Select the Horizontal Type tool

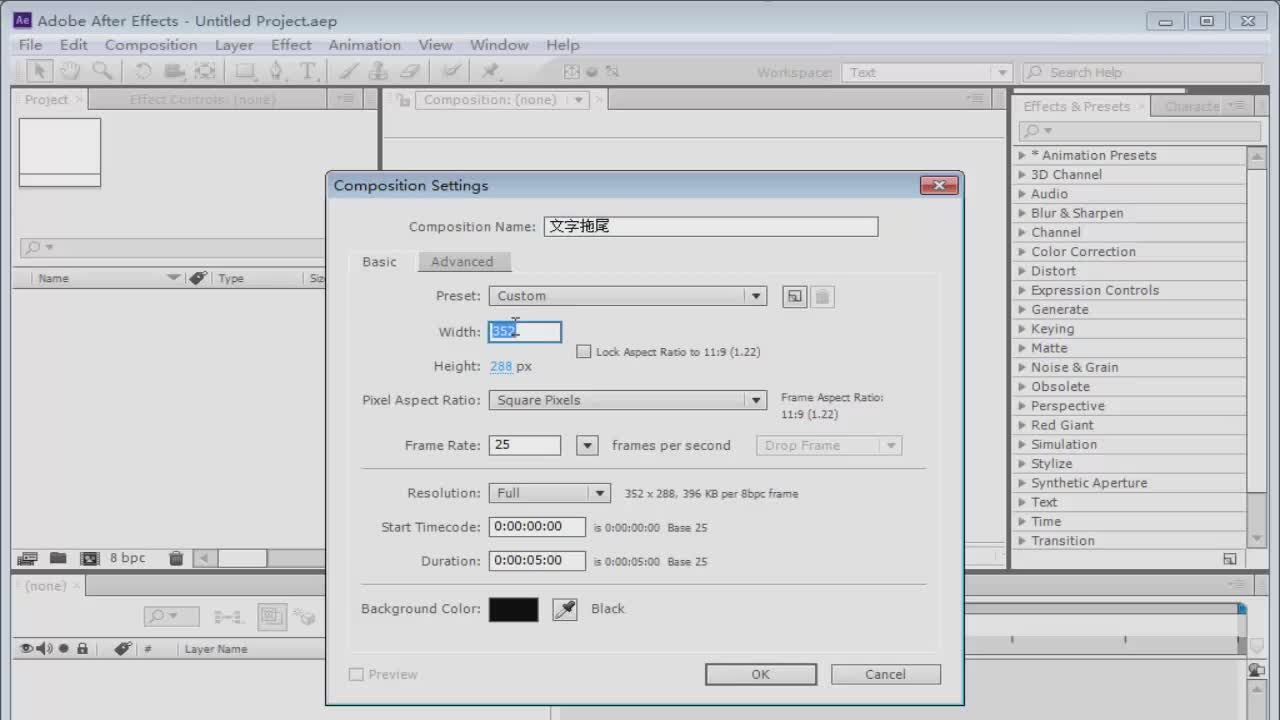pos(308,71)
